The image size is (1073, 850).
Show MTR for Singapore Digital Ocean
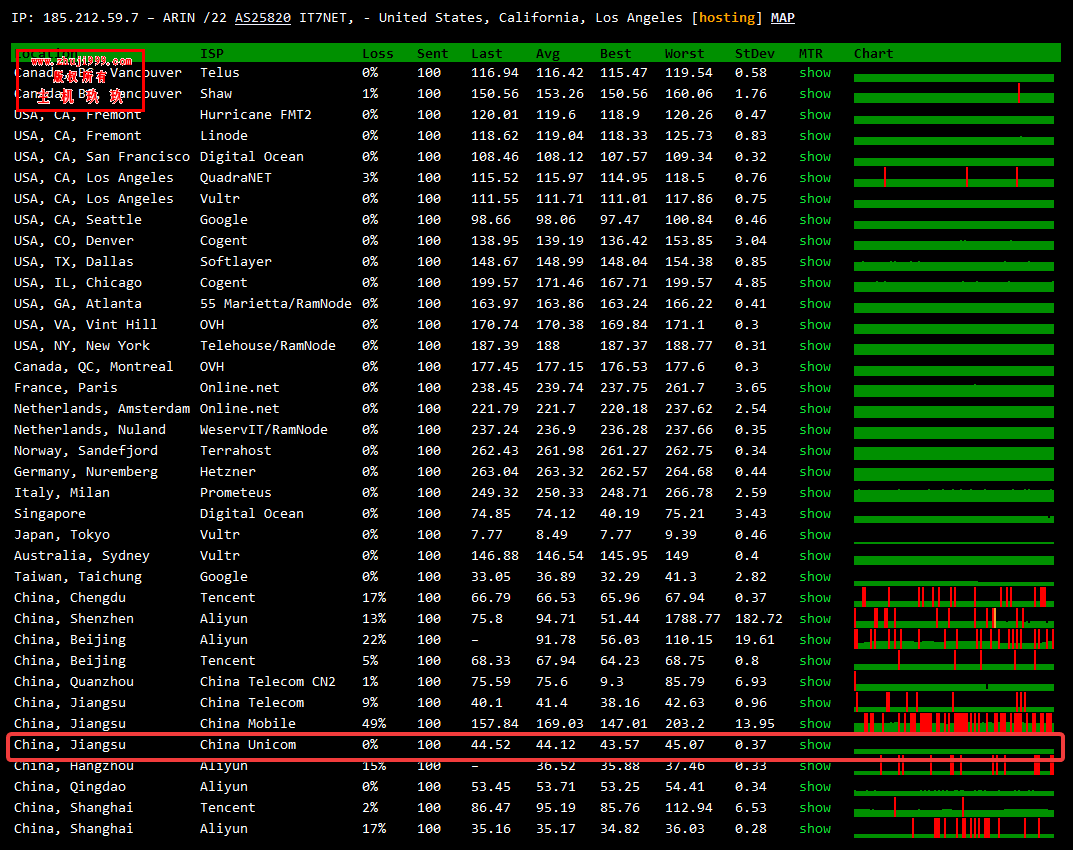pos(815,513)
